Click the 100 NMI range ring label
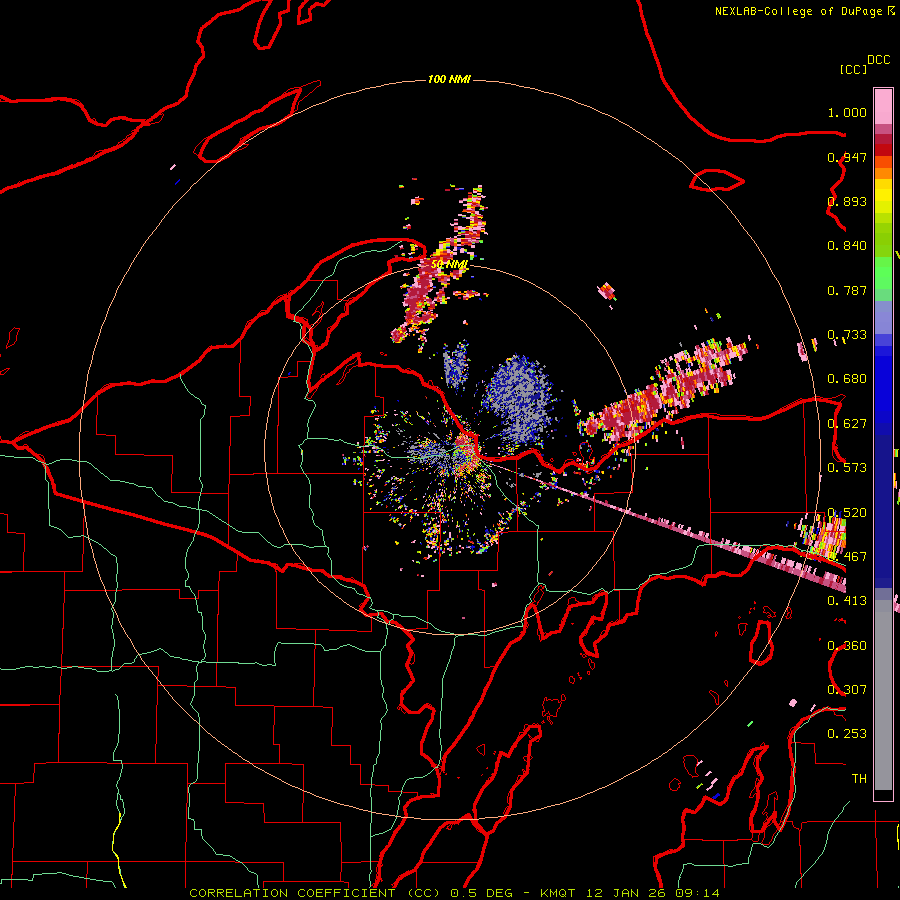The image size is (900, 900). pos(449,79)
